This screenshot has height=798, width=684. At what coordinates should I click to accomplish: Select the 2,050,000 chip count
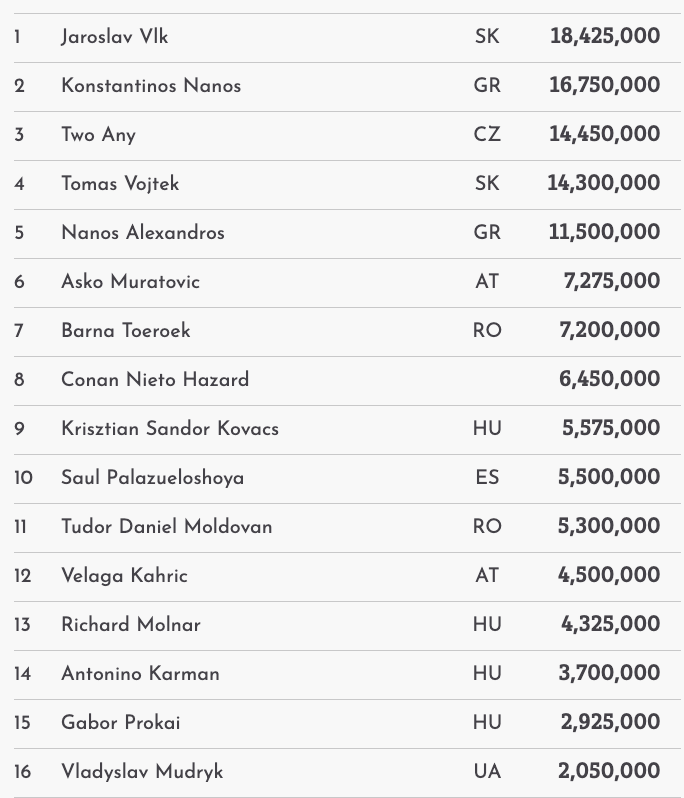click(x=610, y=772)
